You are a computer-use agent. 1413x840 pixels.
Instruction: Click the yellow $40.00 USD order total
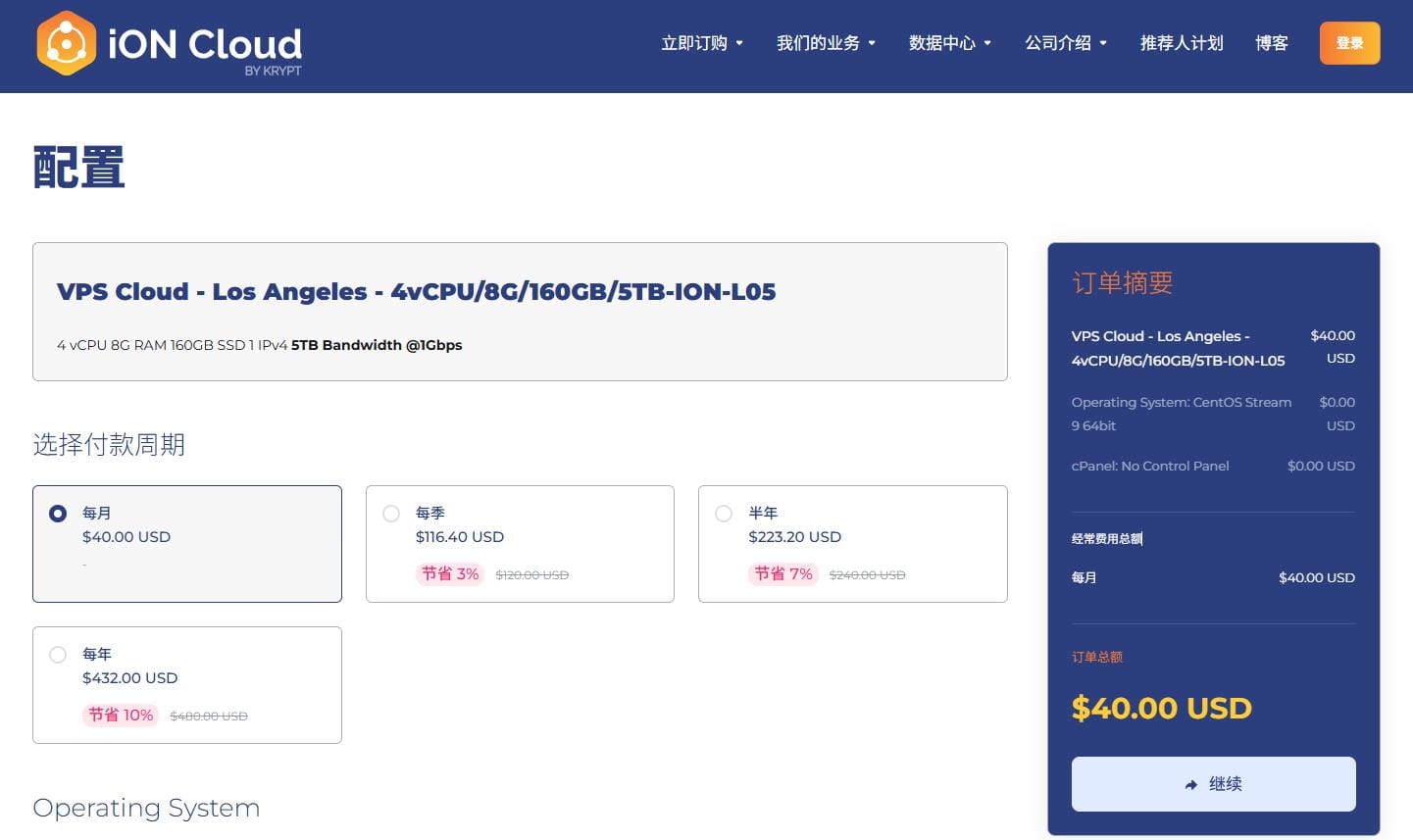coord(1161,708)
